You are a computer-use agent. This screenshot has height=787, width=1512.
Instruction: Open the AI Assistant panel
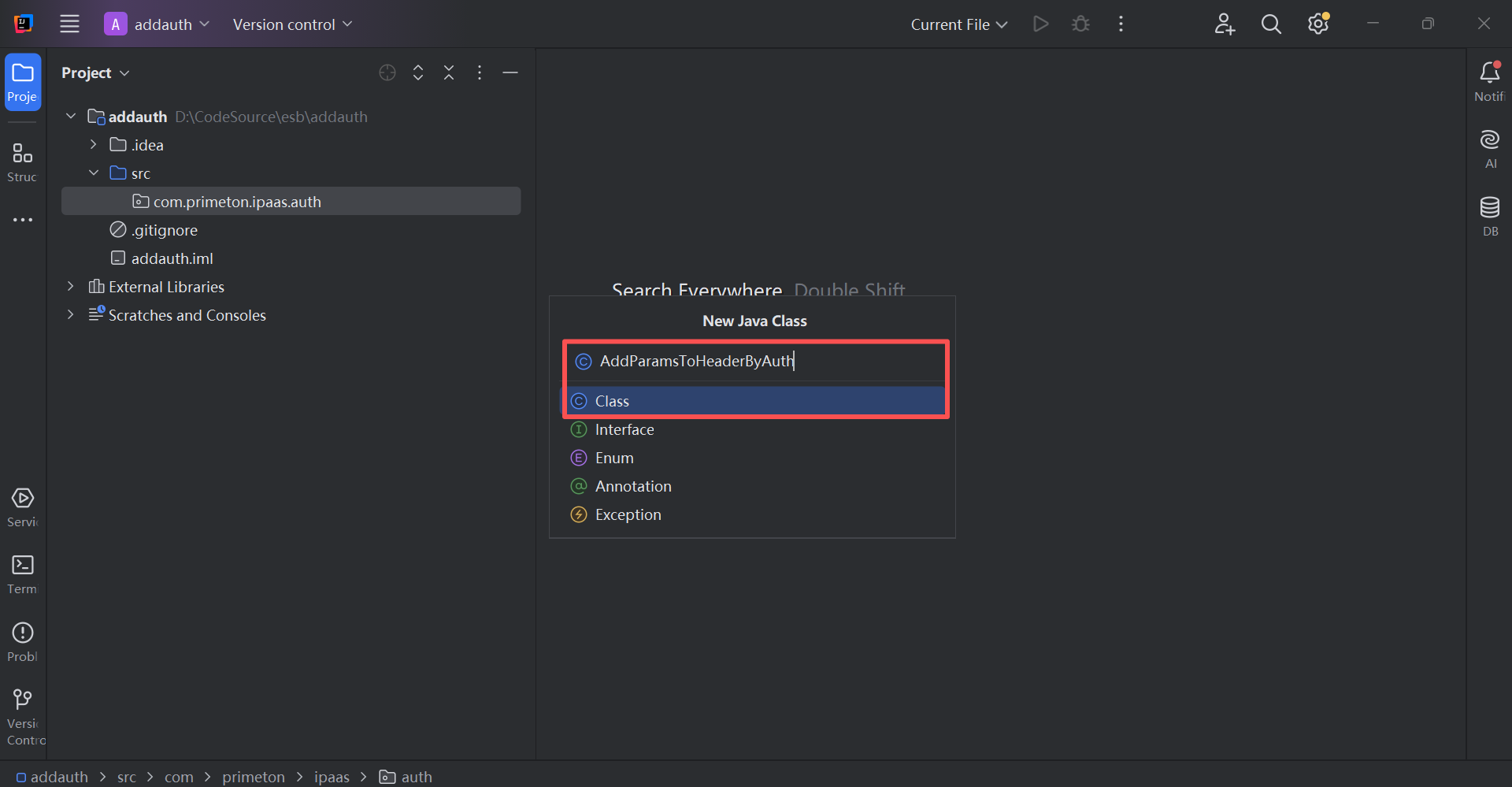[x=1489, y=148]
